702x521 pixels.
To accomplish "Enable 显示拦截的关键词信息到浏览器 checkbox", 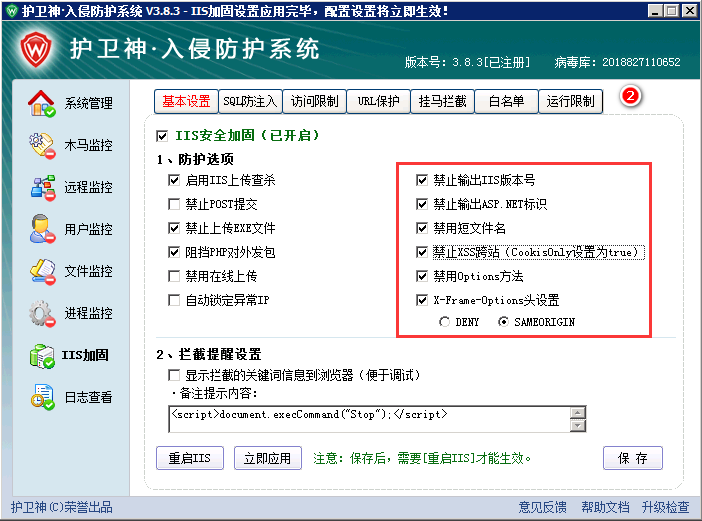I will coord(174,375).
